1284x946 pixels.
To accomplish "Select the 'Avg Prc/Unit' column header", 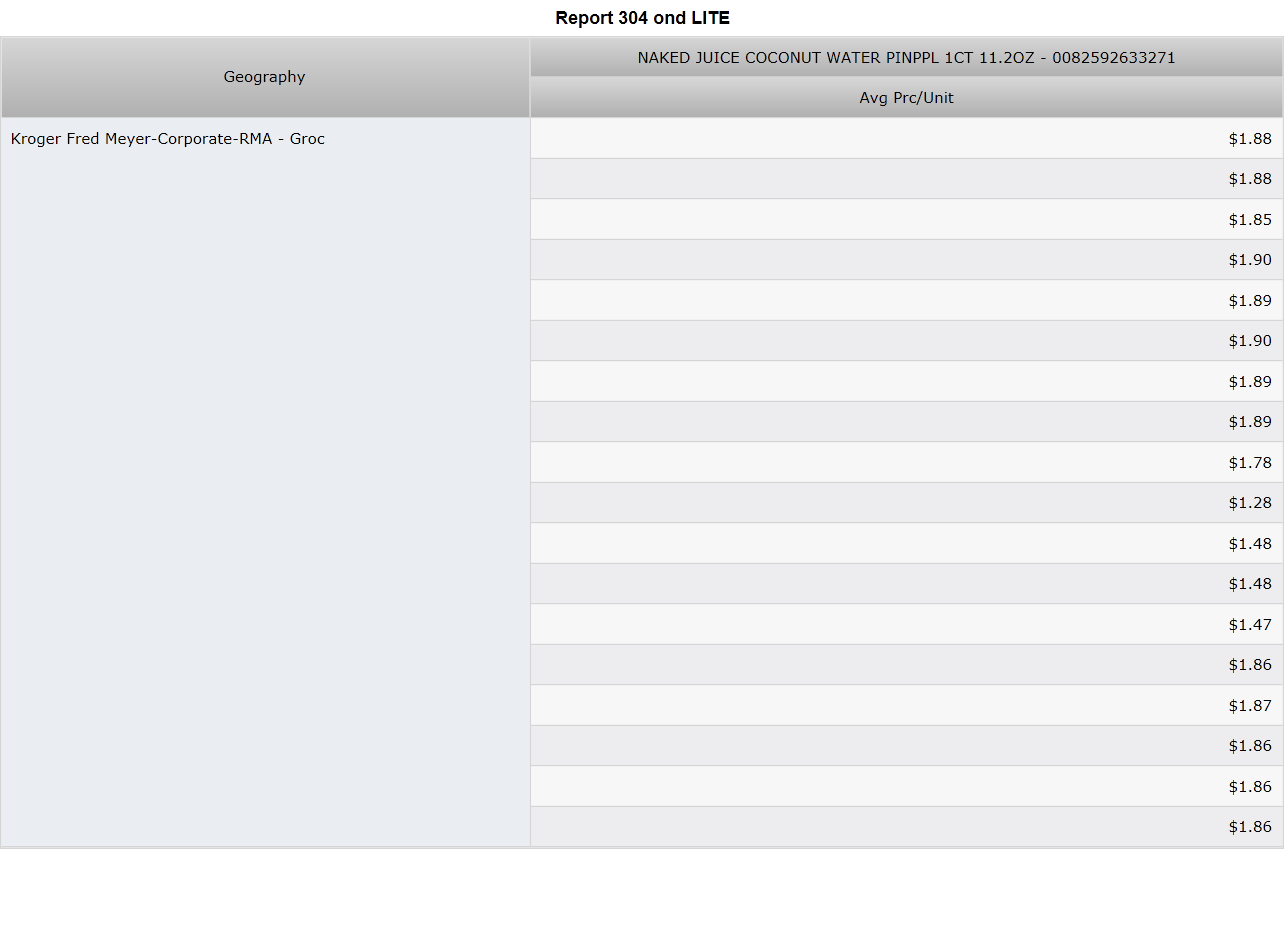I will pyautogui.click(x=906, y=98).
